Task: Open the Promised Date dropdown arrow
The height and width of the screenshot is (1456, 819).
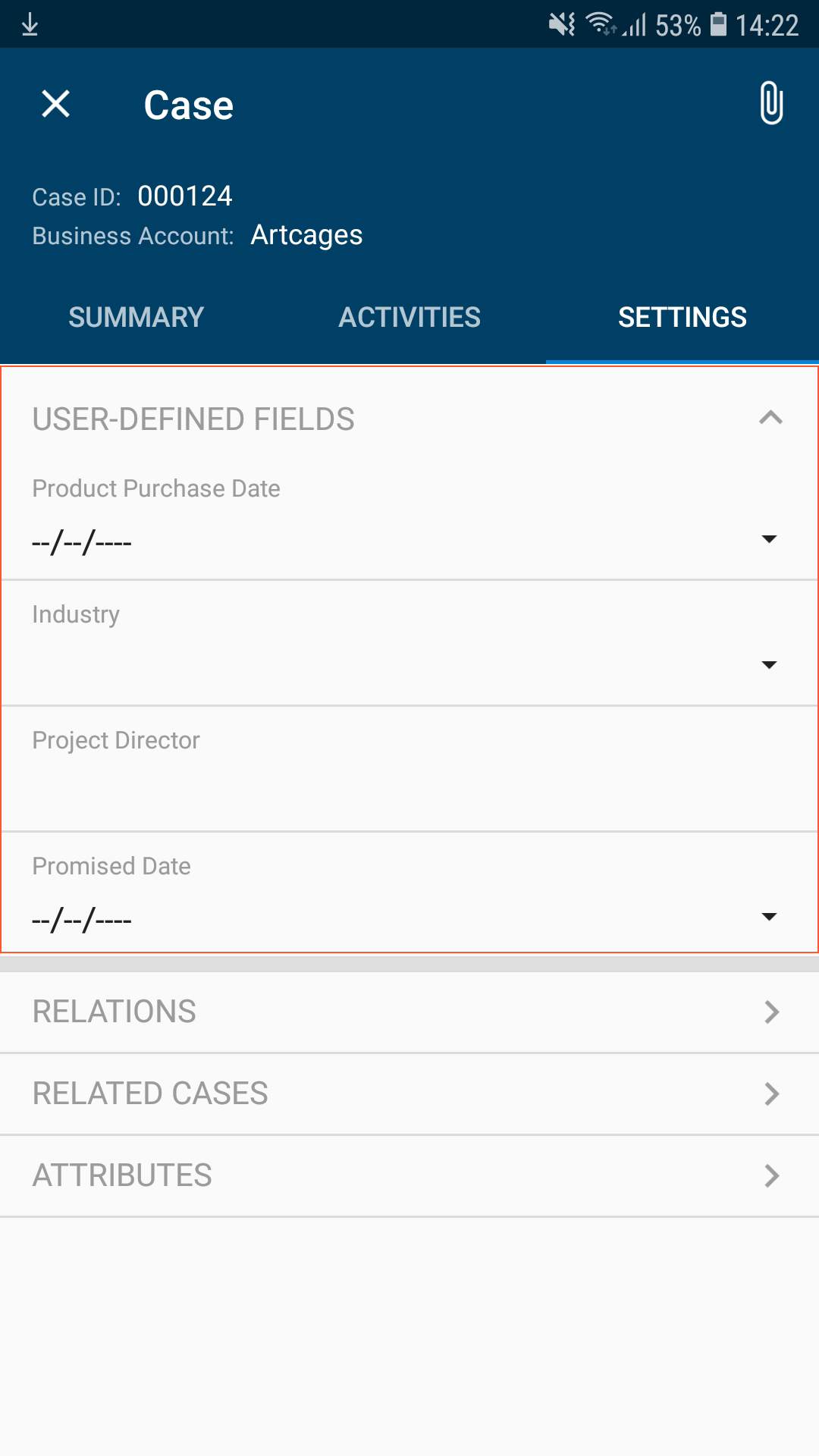Action: coord(769,917)
